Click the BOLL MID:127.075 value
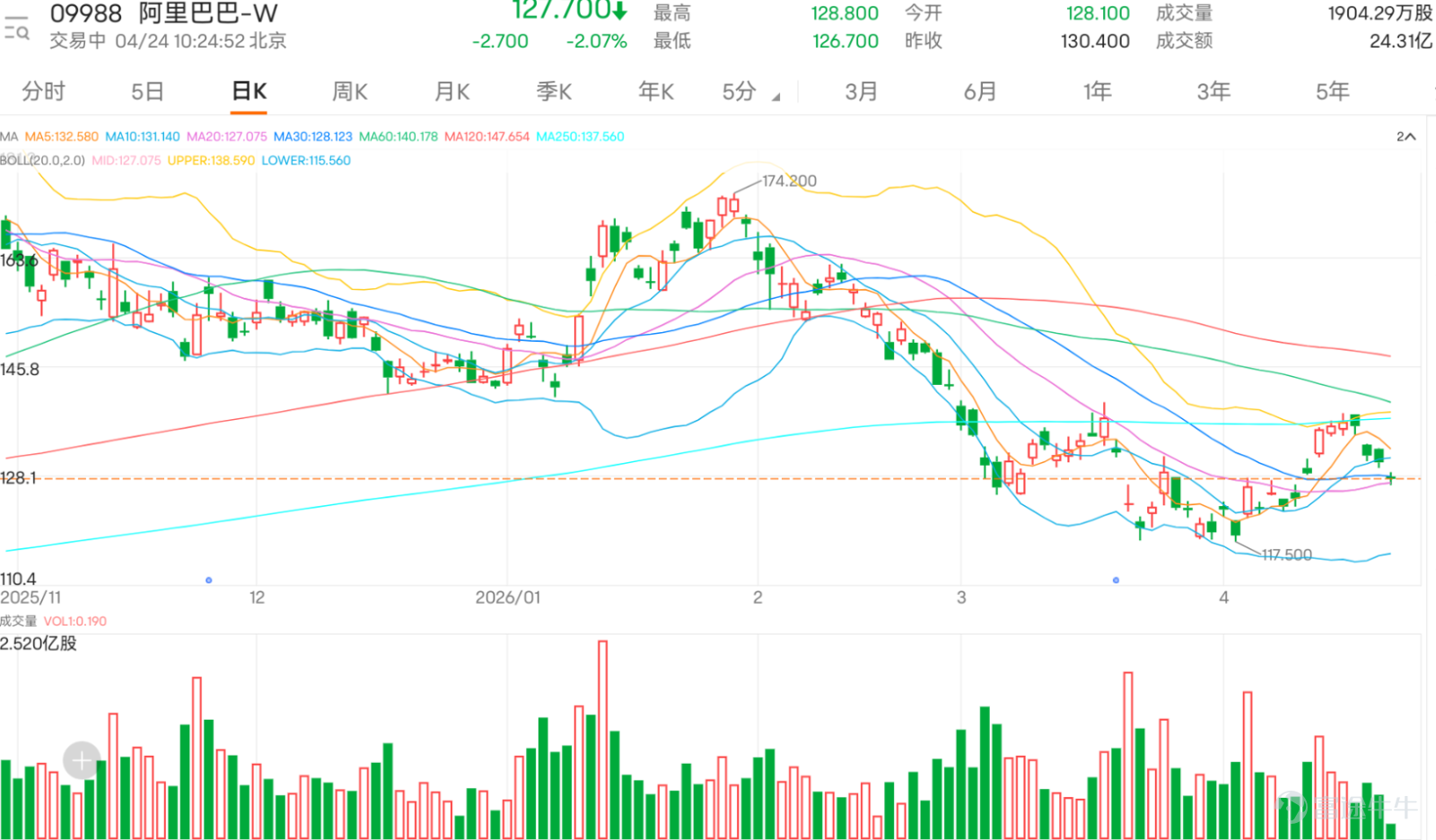This screenshot has width=1436, height=840. [x=126, y=161]
